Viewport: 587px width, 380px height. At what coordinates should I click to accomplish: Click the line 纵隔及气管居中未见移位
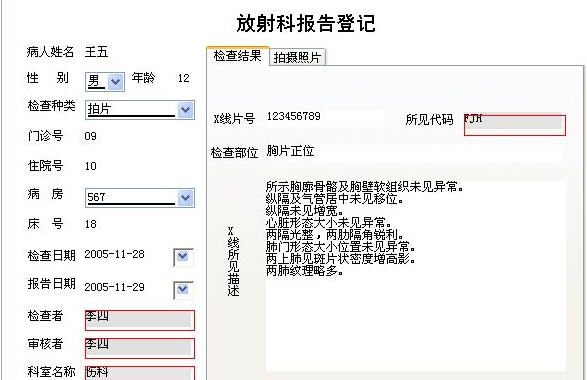pyautogui.click(x=335, y=198)
